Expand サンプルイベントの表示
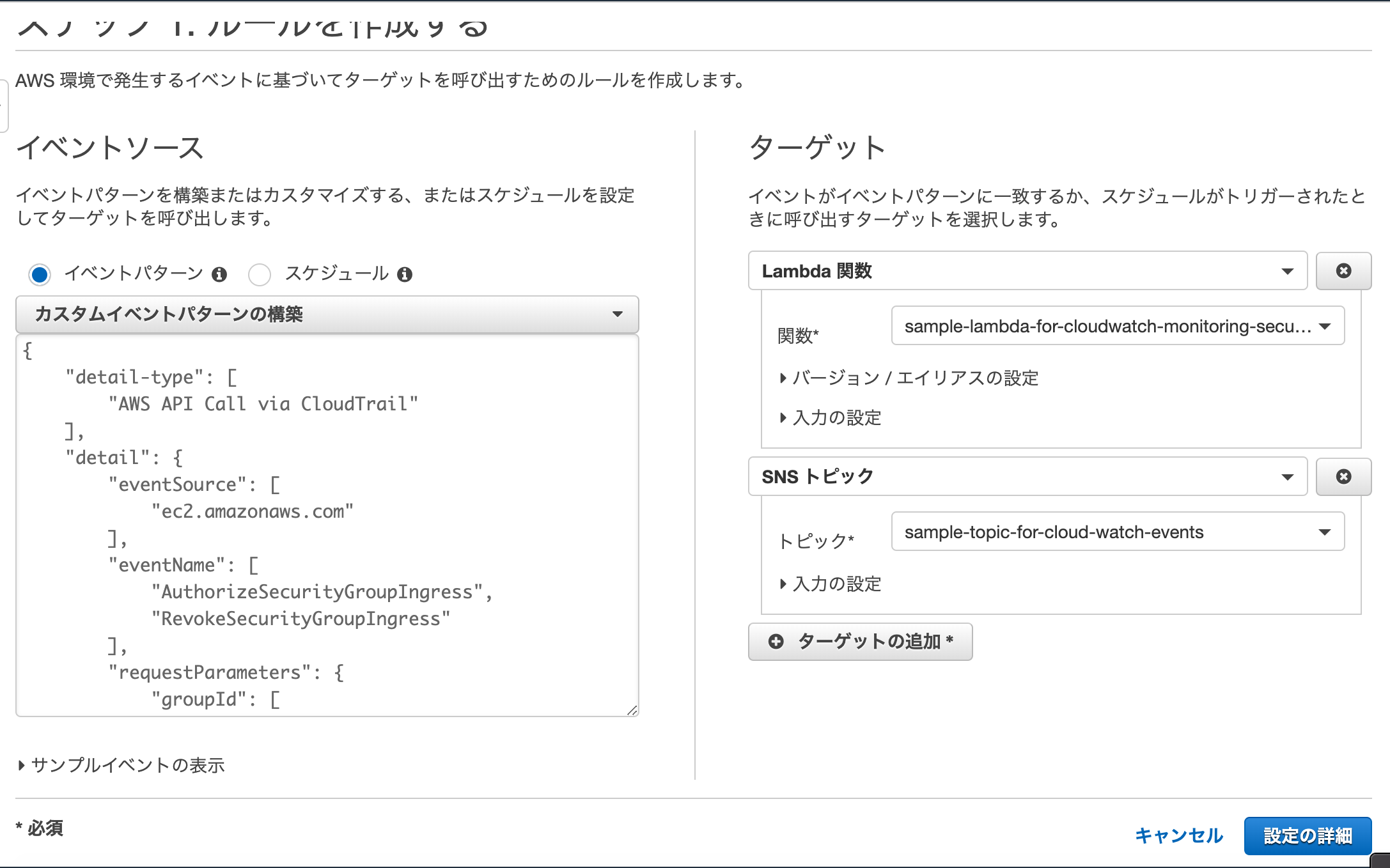The image size is (1390, 868). [121, 765]
